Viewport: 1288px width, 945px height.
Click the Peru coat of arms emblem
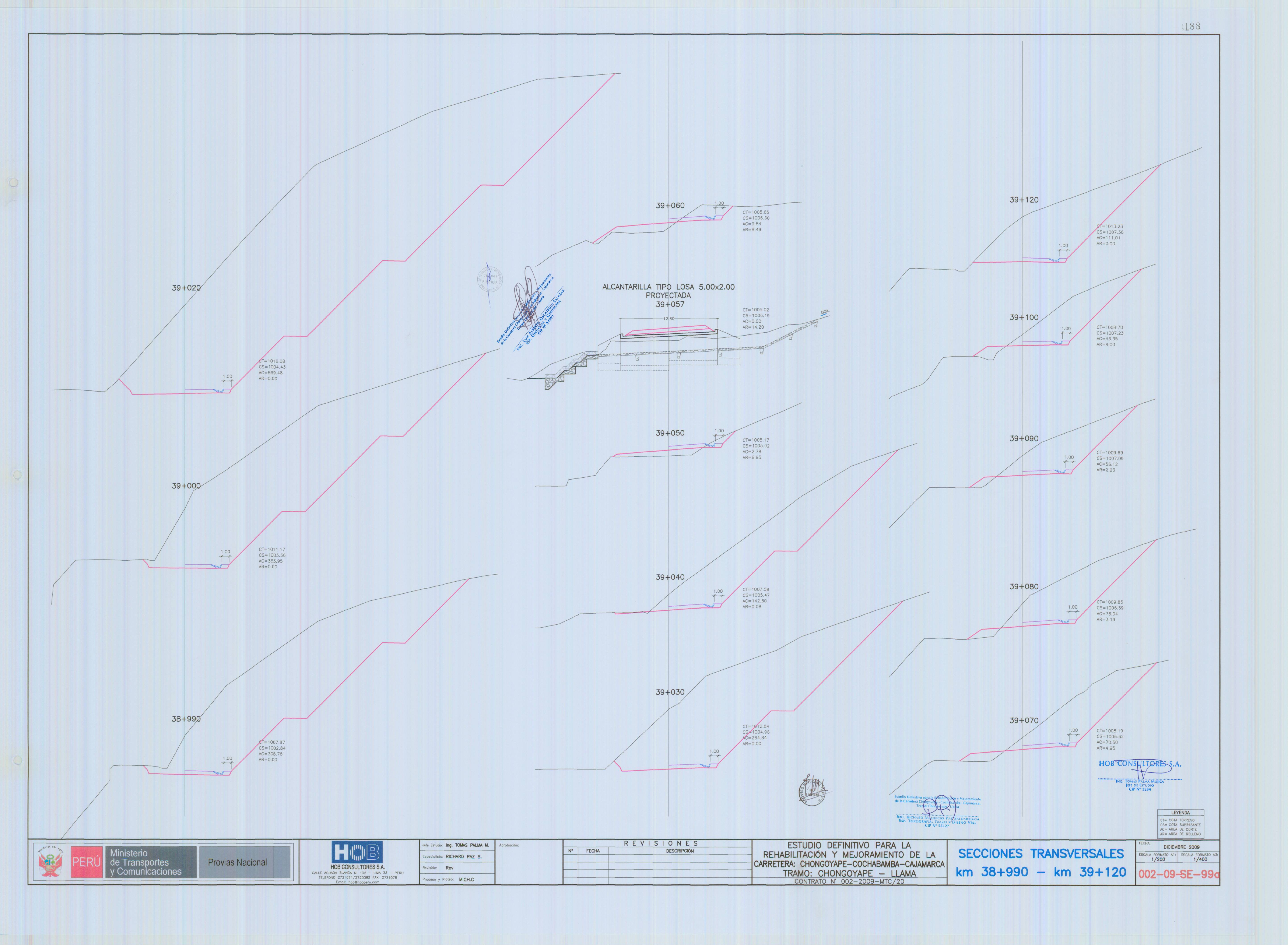(51, 862)
